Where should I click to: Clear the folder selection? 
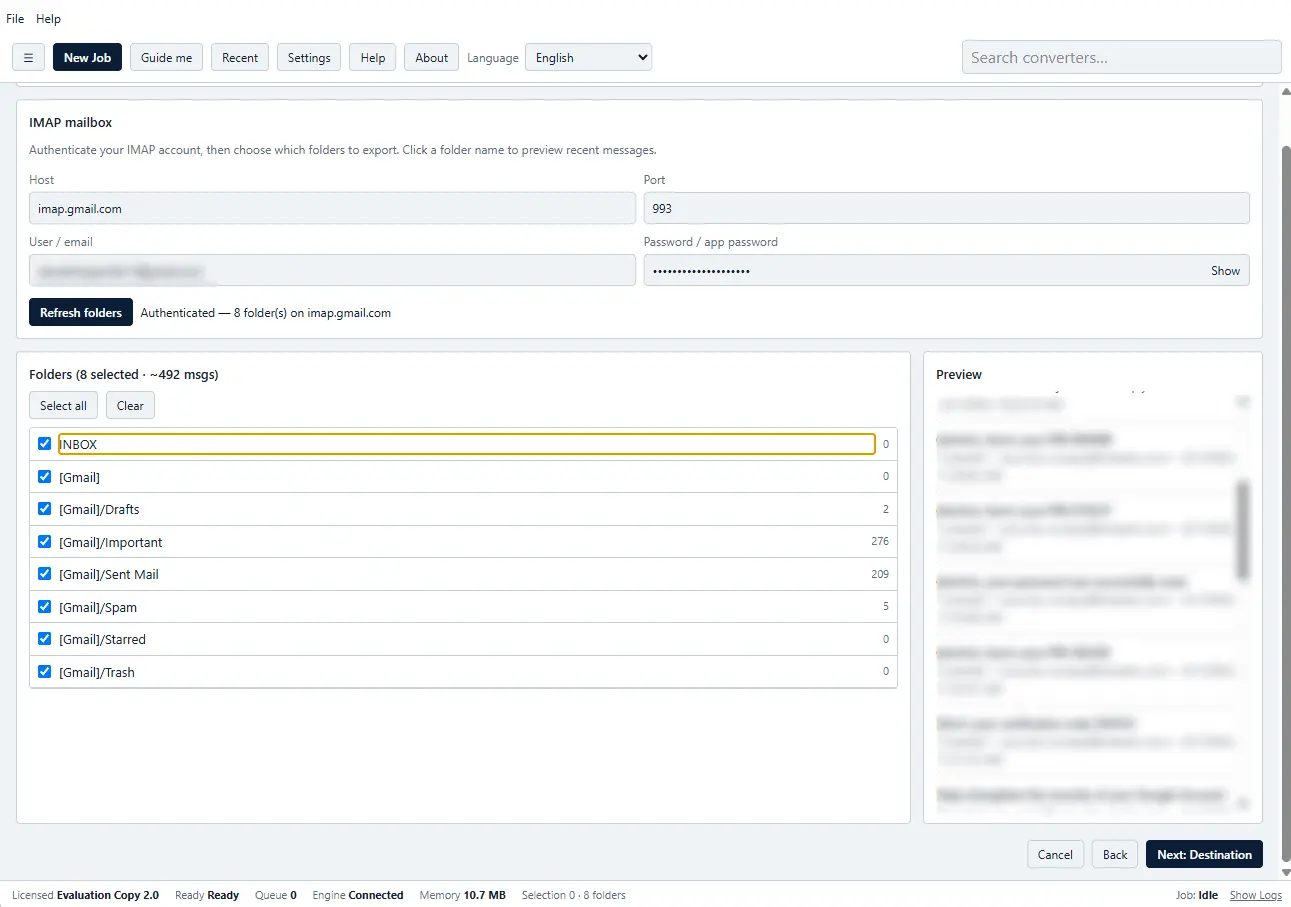click(130, 405)
